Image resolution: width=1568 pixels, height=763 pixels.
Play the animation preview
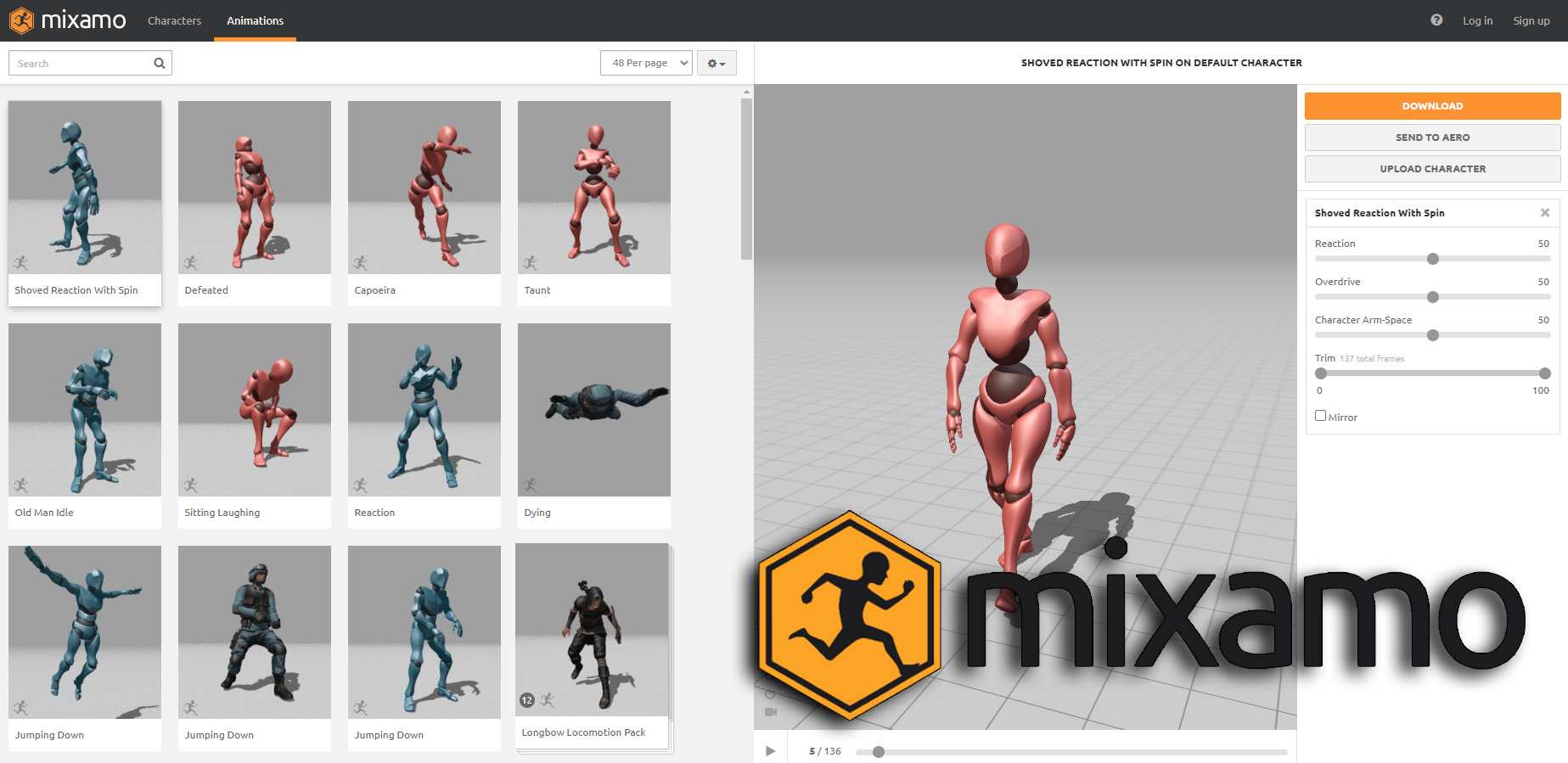coord(770,751)
